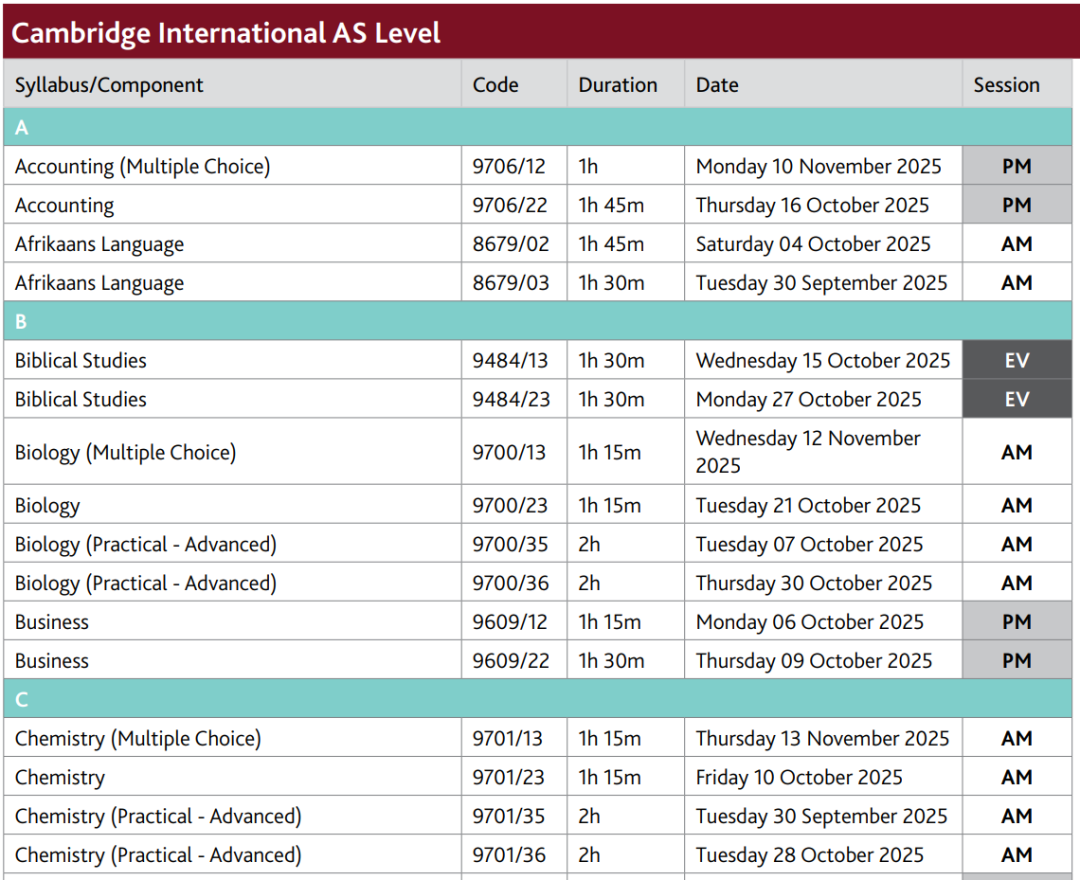Screen dimensions: 1080x880
Task: Click 'Chemistry (Multiple Choice)' cell
Action: pos(138,739)
